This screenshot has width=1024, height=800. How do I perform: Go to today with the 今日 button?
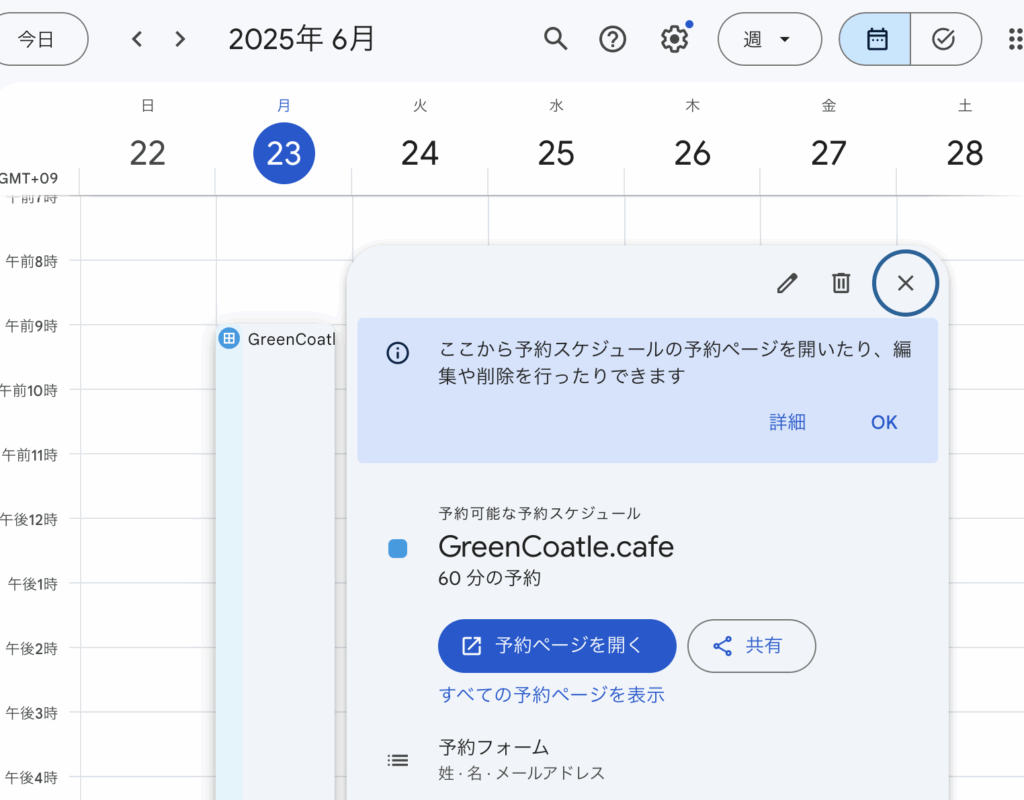pos(39,39)
